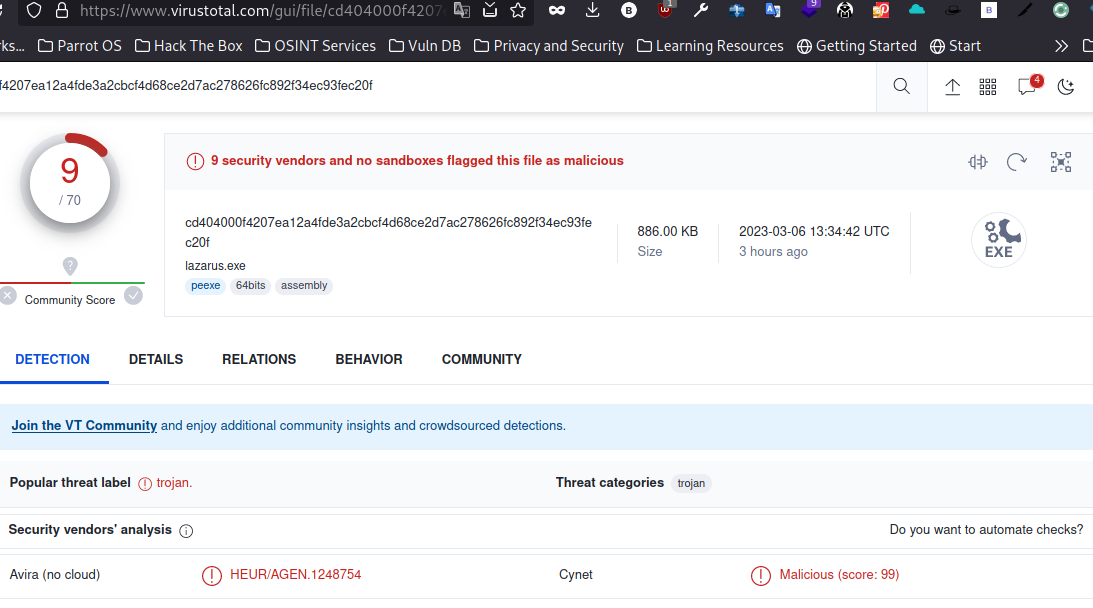1093x608 pixels.
Task: Follow the Join the VT Community link
Action: coord(84,426)
